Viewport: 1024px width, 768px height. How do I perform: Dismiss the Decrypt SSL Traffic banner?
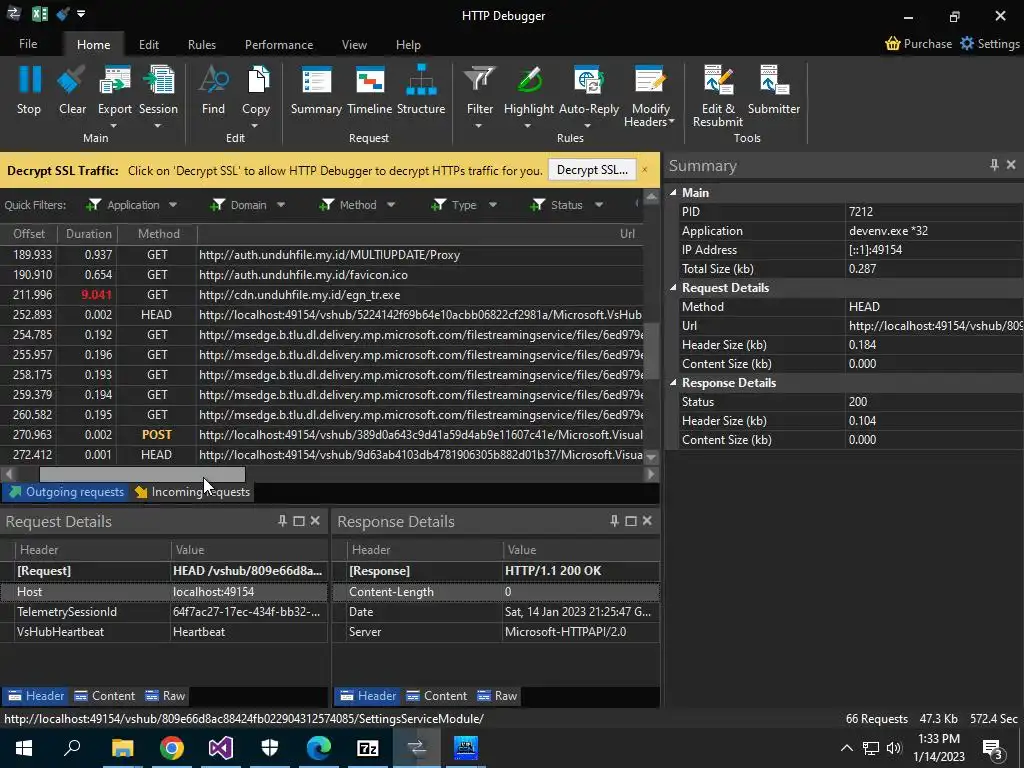coord(645,170)
